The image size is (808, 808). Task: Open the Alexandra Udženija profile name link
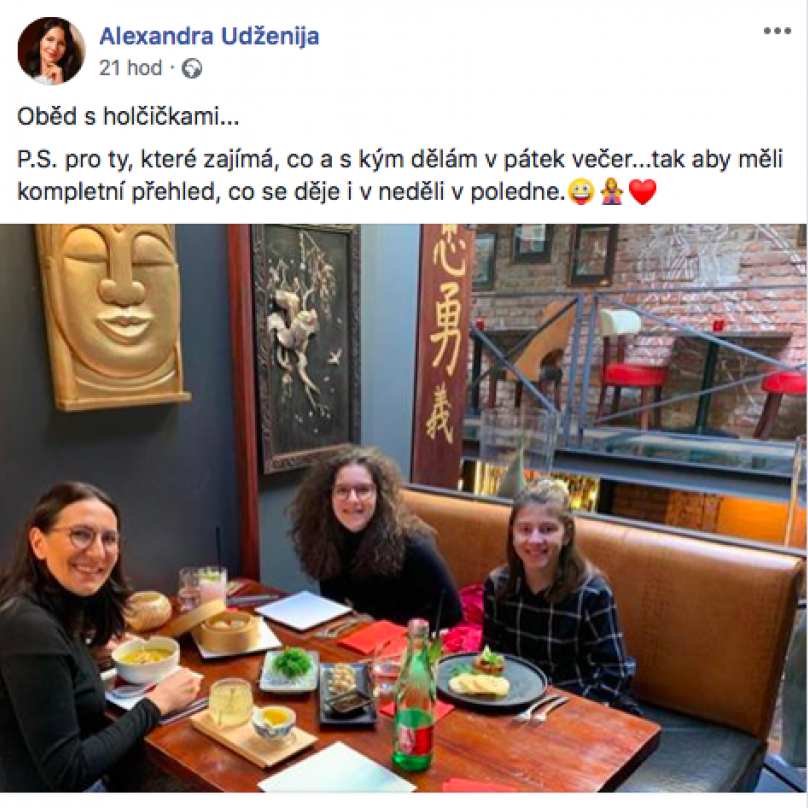click(209, 36)
